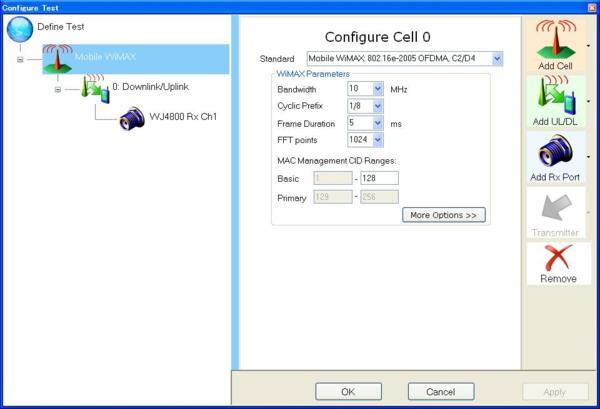The width and height of the screenshot is (600, 409).
Task: Click the Configure Cell 0 heading
Action: (378, 37)
